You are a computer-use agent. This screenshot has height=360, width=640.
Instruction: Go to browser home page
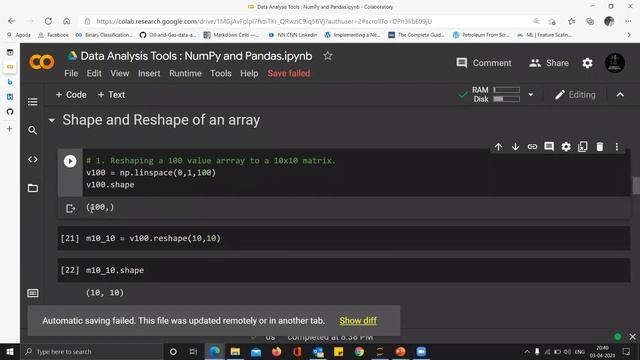[x=67, y=21]
